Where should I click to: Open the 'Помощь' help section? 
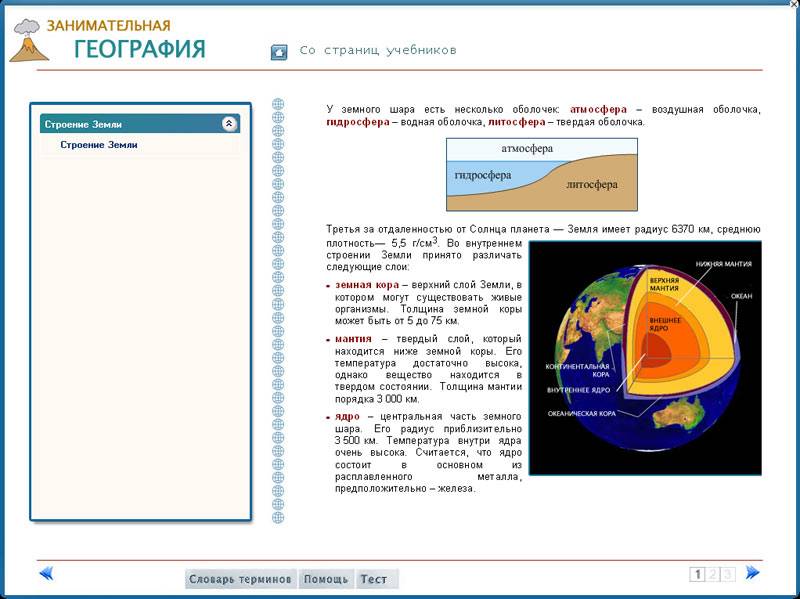point(326,579)
